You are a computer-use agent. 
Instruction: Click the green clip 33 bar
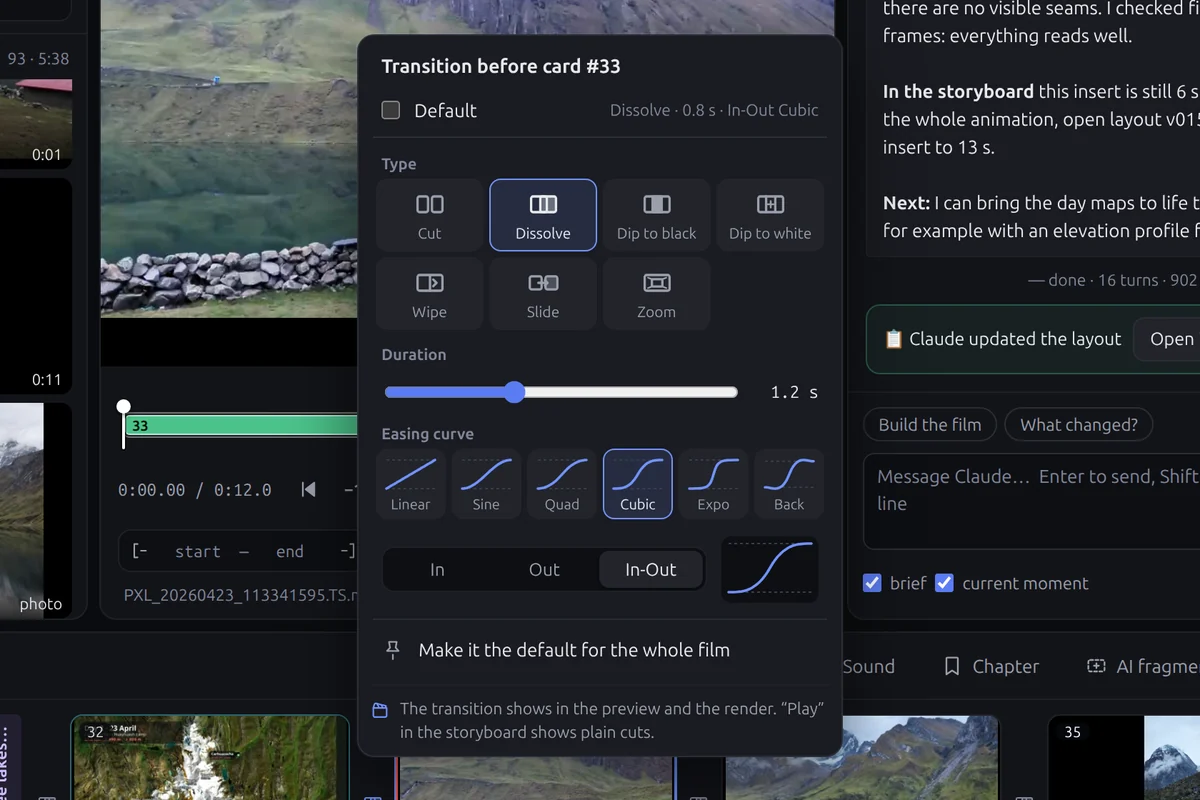[242, 425]
